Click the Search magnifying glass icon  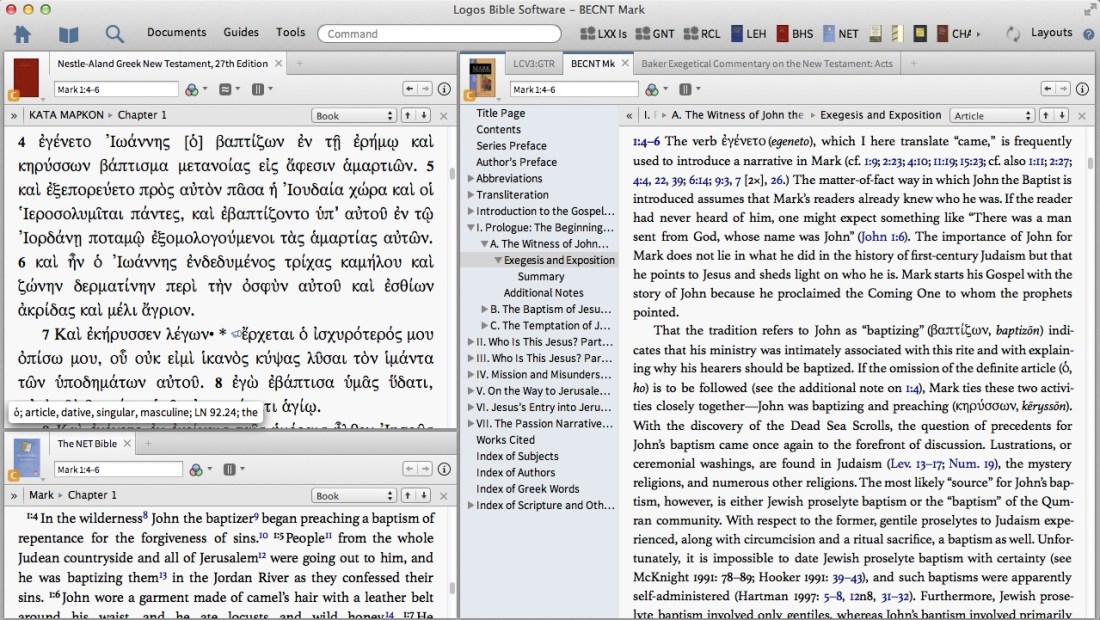point(115,34)
